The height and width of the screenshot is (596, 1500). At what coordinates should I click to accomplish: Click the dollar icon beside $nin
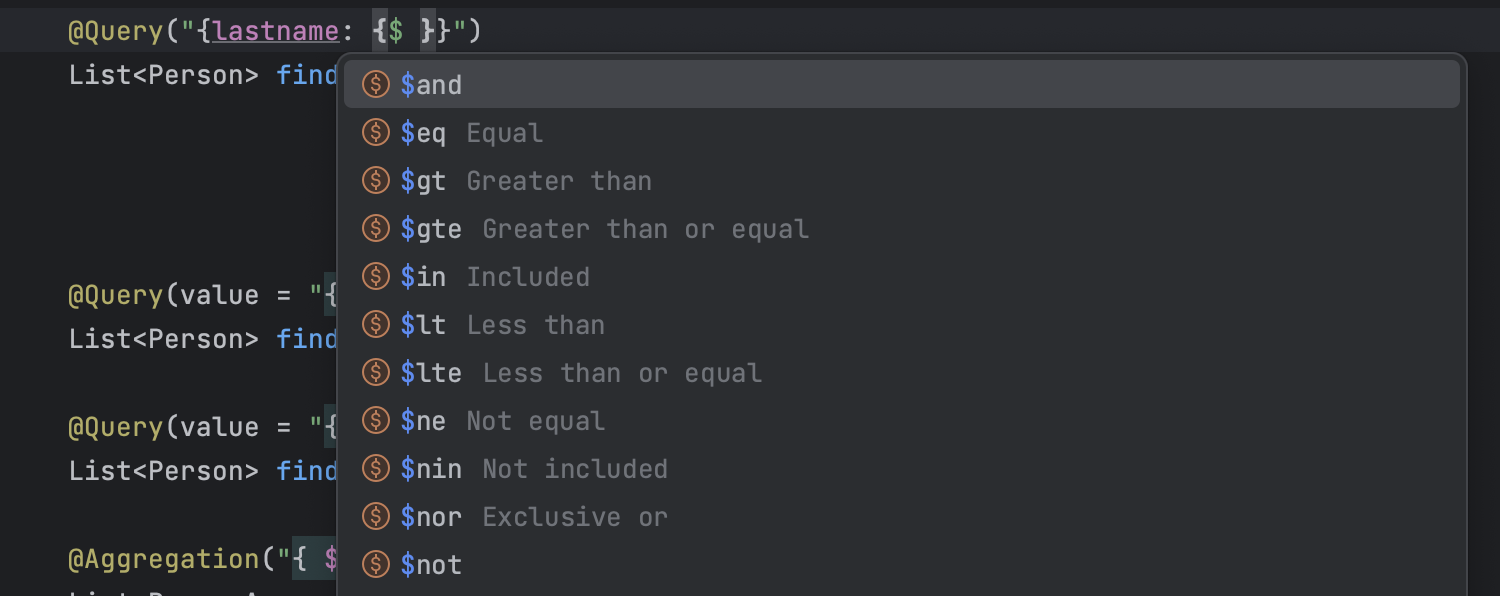(375, 469)
